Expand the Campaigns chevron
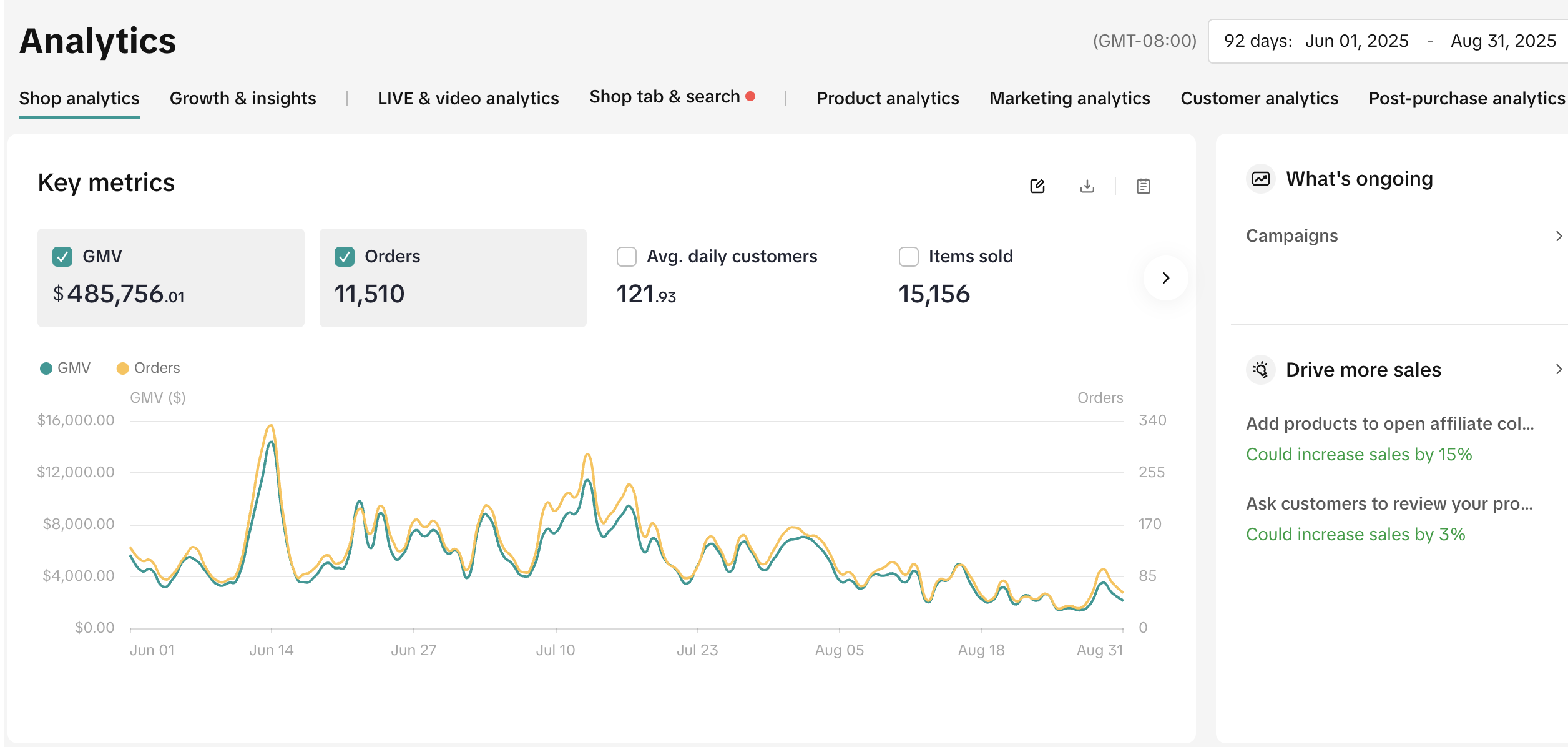The width and height of the screenshot is (1568, 747). pos(1558,236)
